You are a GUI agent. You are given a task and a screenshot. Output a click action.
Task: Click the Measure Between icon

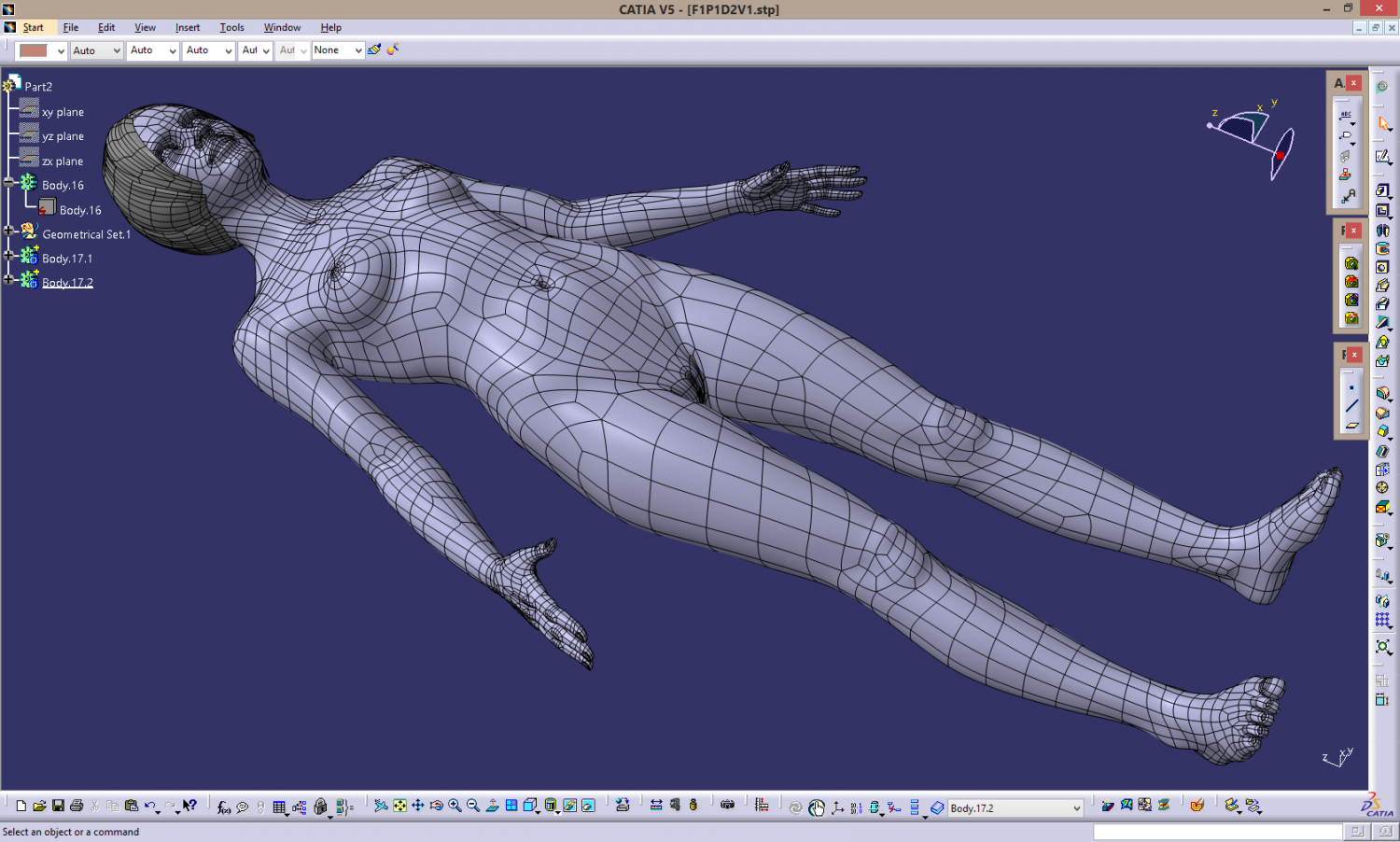[x=656, y=806]
